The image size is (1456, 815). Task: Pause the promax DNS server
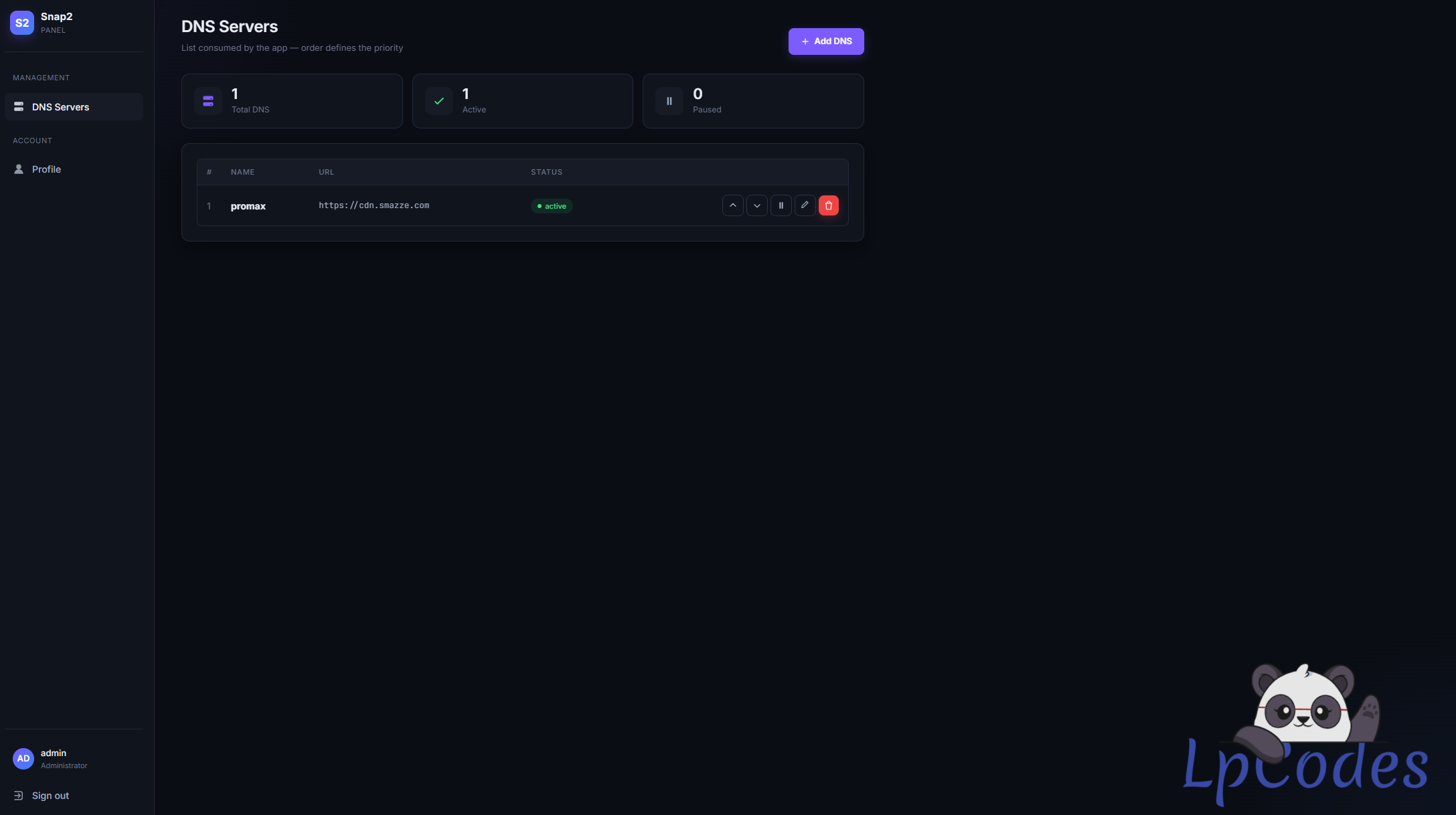tap(781, 205)
